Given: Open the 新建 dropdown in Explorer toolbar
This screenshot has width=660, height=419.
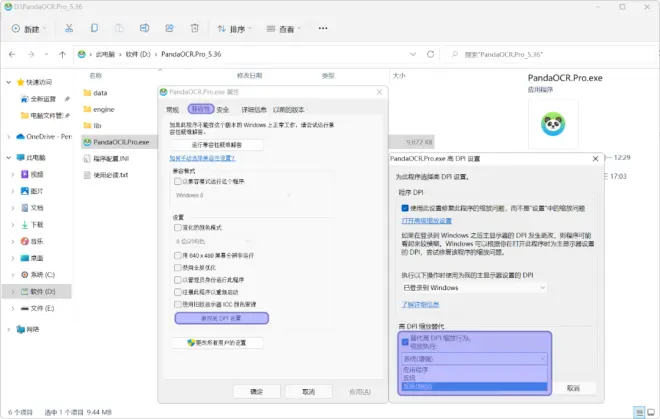Looking at the screenshot, I should [28, 29].
